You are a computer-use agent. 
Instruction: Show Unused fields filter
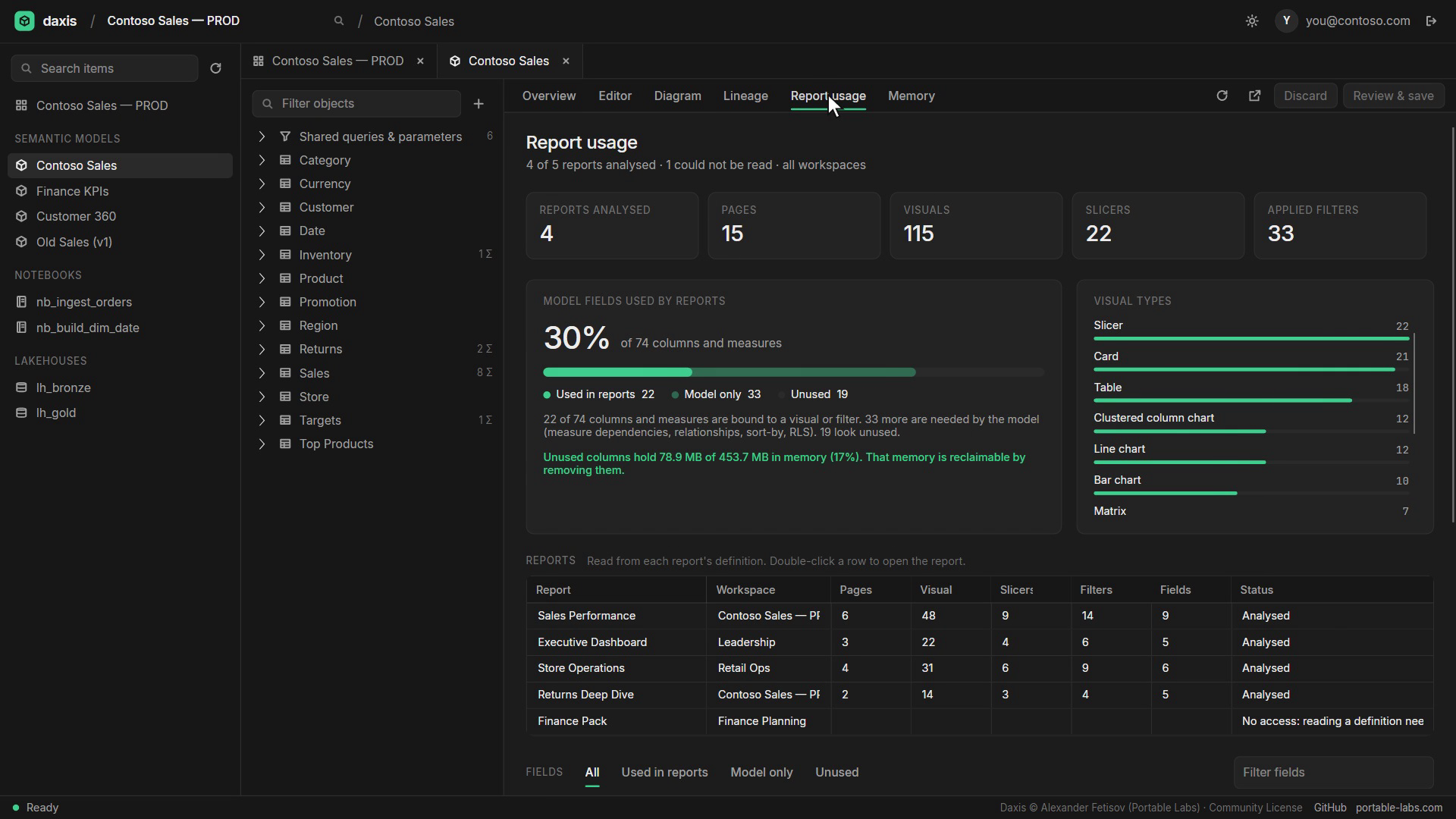pos(837,772)
